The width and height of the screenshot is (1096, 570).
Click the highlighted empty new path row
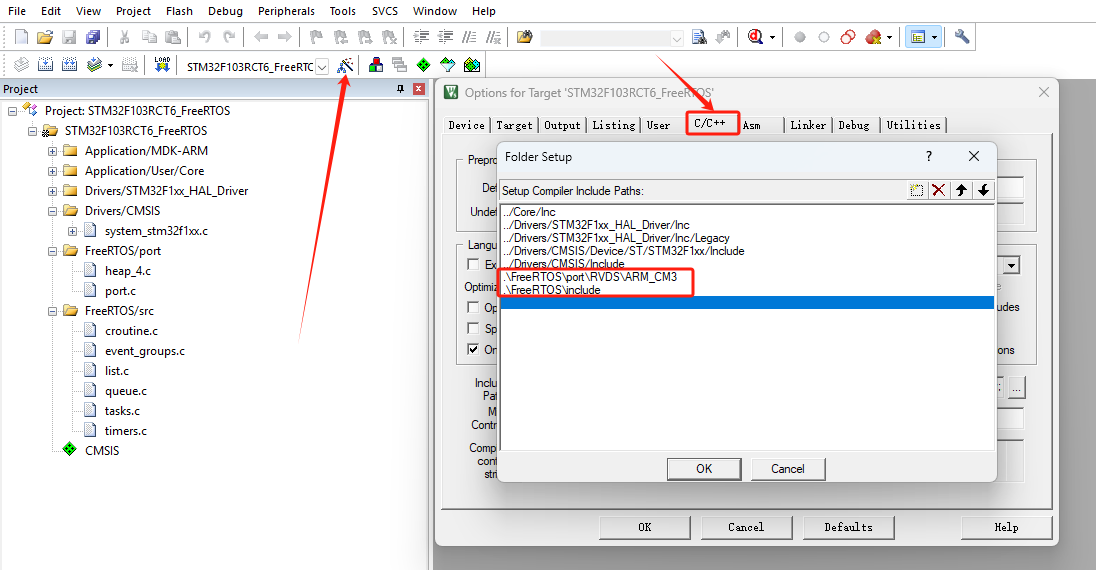(747, 303)
